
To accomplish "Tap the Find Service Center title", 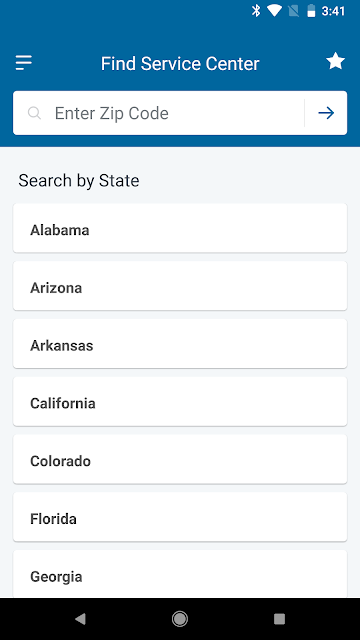I will 180,64.
